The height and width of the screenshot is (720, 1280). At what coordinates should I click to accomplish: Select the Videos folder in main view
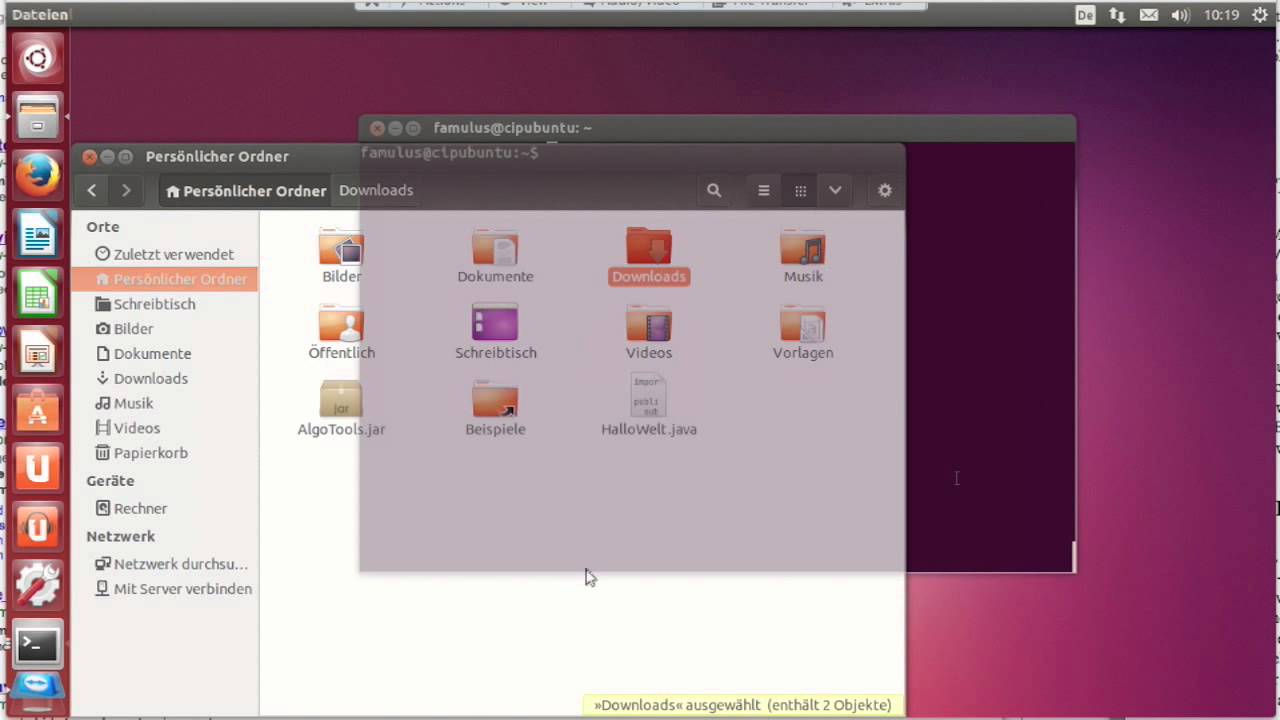649,333
